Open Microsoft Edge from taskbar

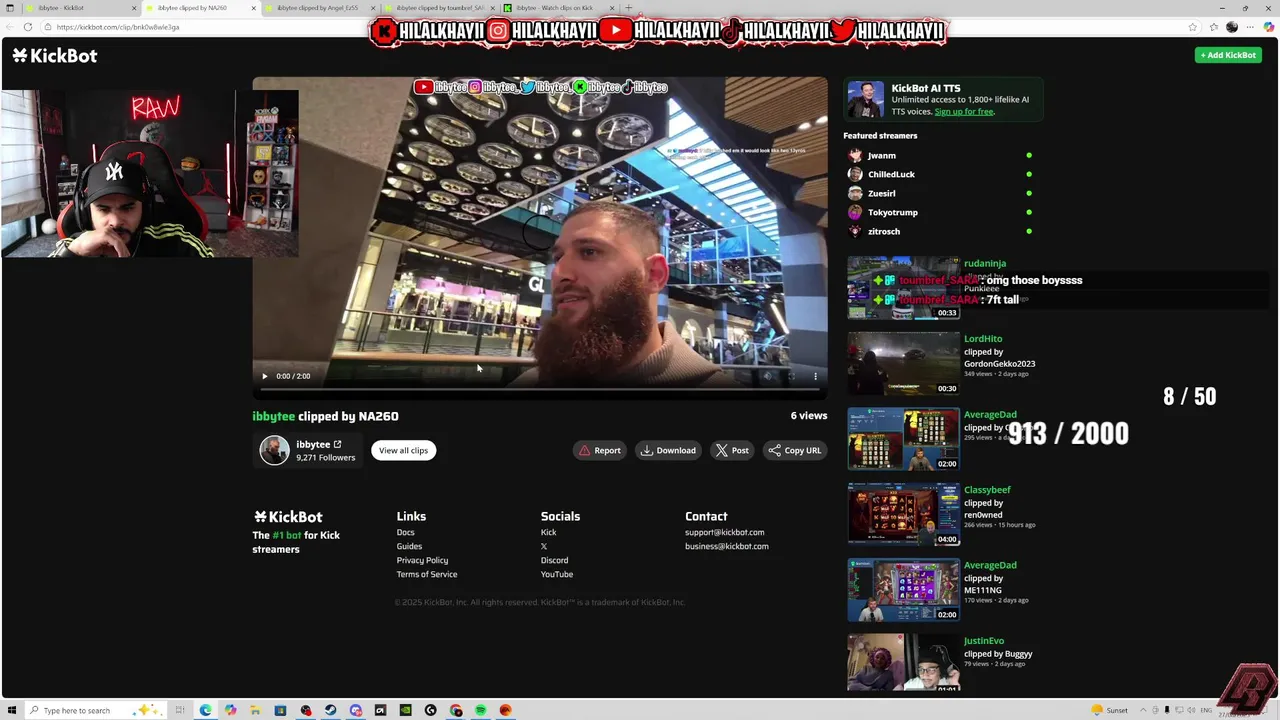[205, 710]
